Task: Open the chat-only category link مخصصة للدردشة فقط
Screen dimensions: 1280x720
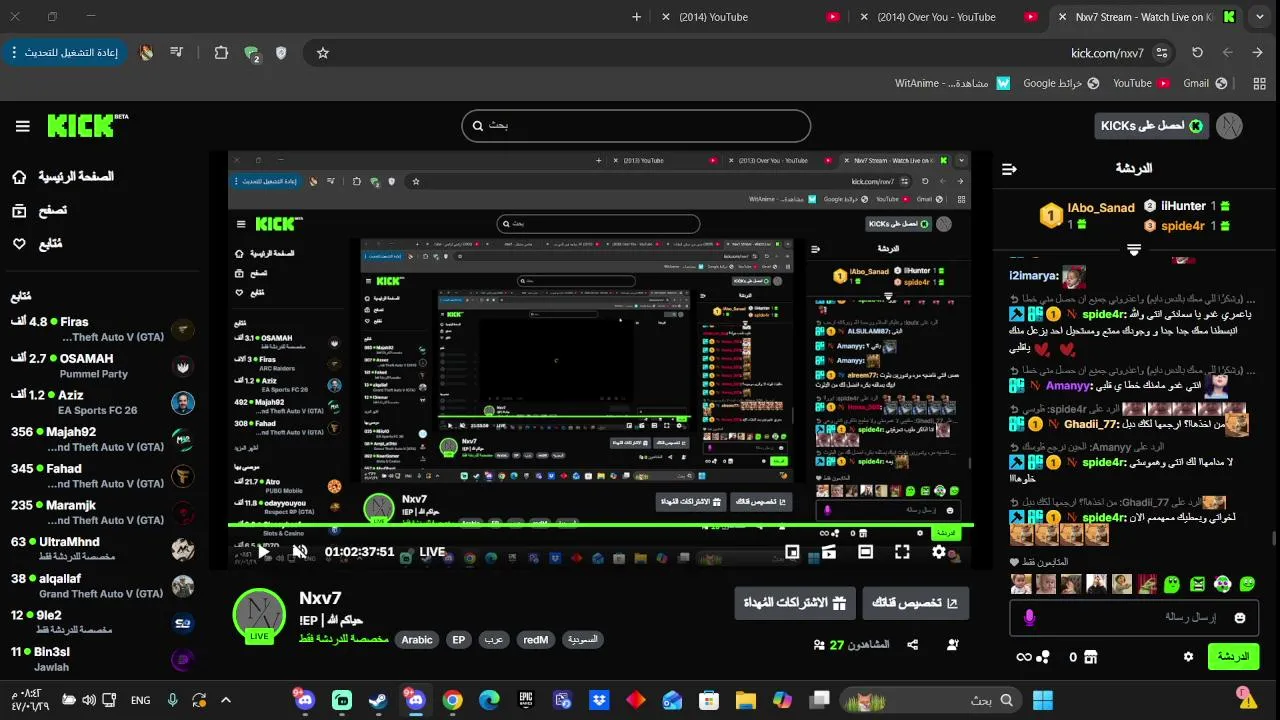Action: click(343, 639)
